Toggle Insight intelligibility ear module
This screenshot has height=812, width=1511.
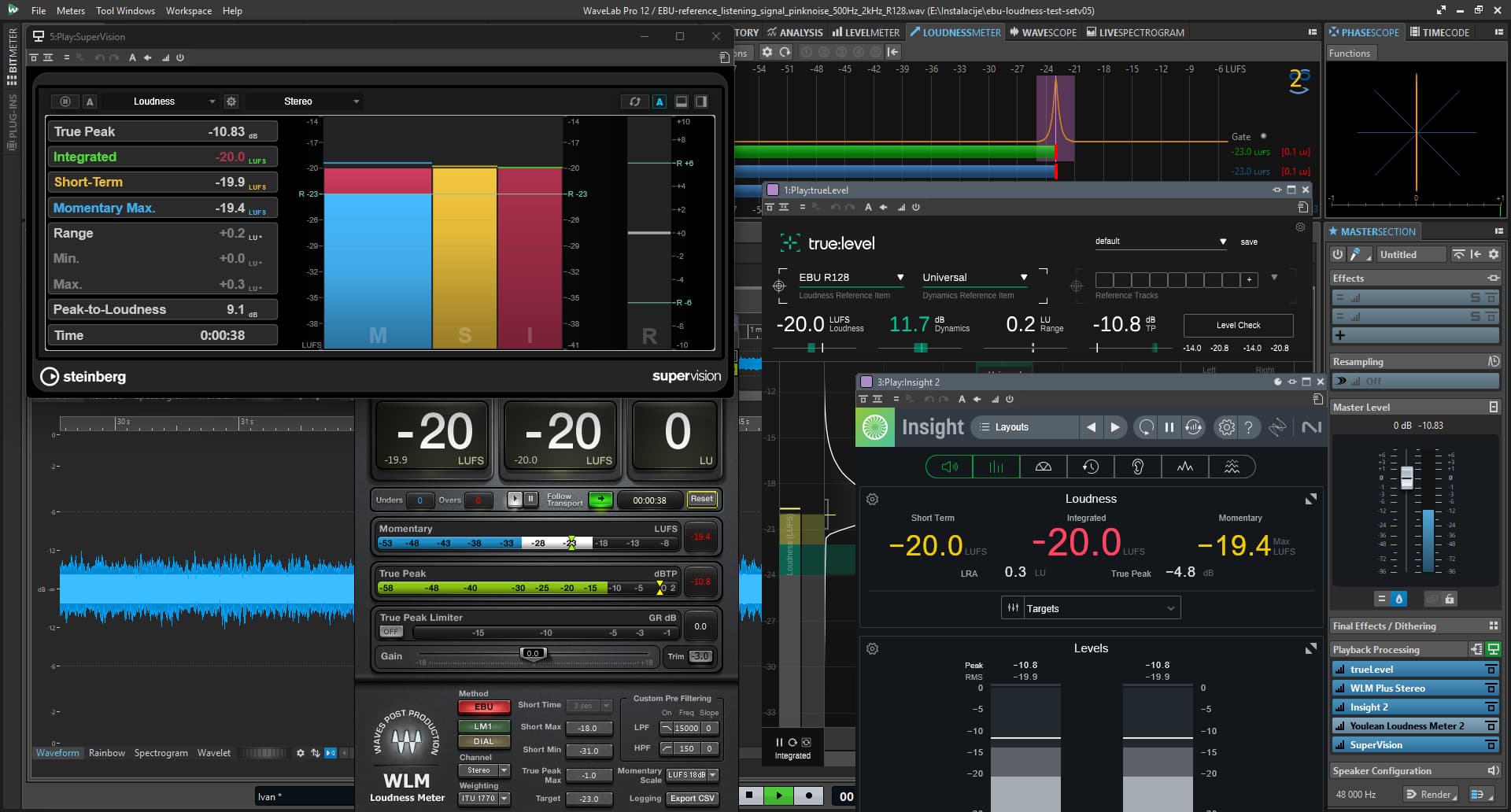pyautogui.click(x=1138, y=467)
